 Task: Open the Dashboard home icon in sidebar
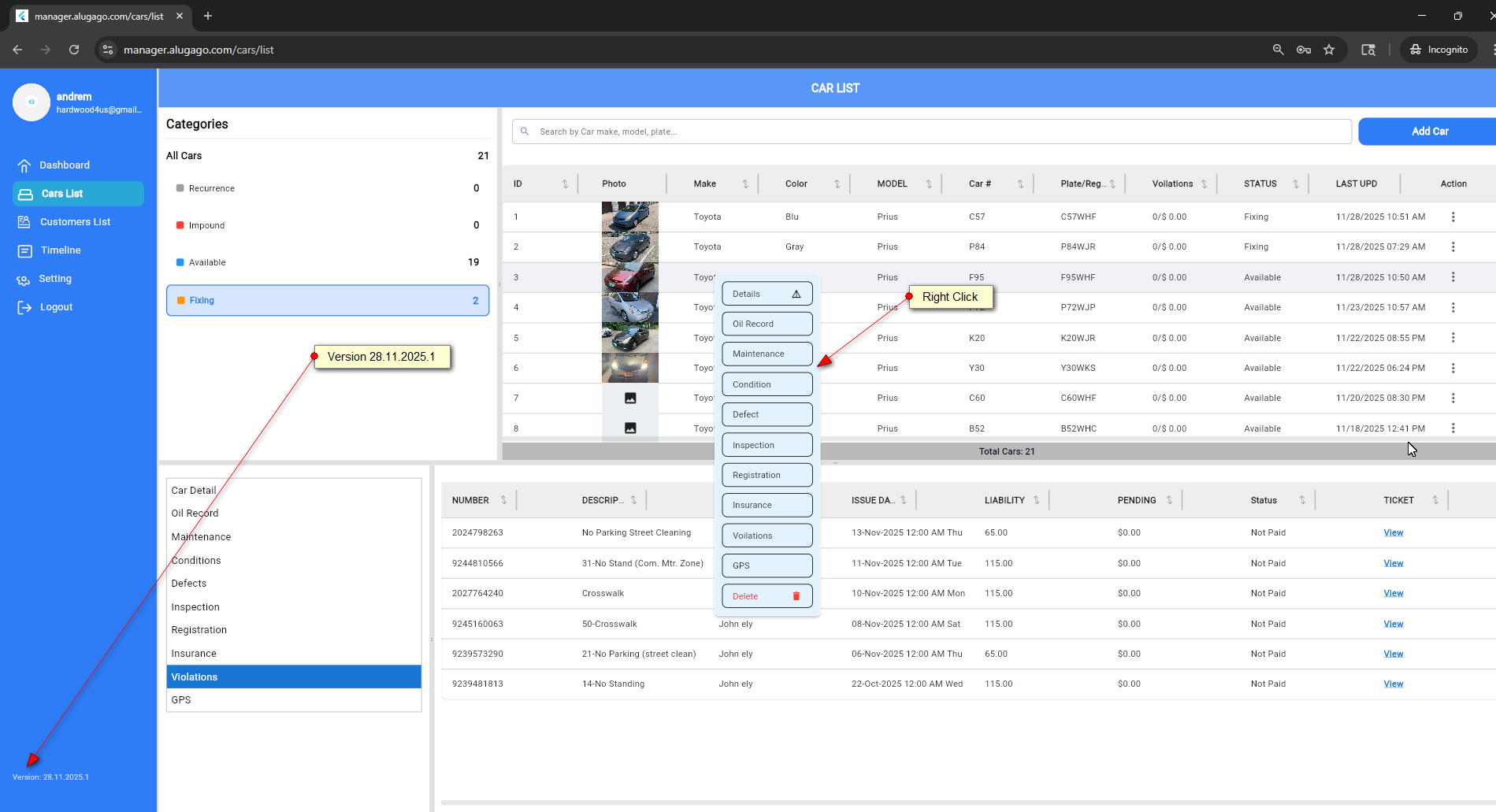coord(24,165)
